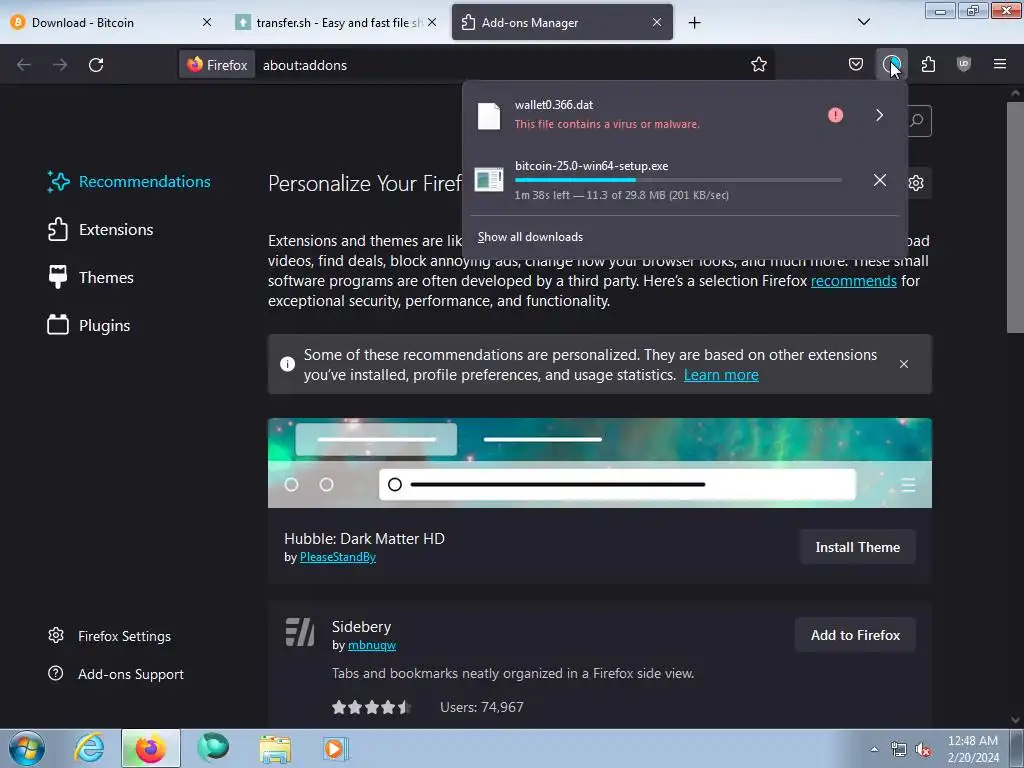This screenshot has width=1024, height=768.
Task: Open the list all tabs dropdown
Action: 863,22
